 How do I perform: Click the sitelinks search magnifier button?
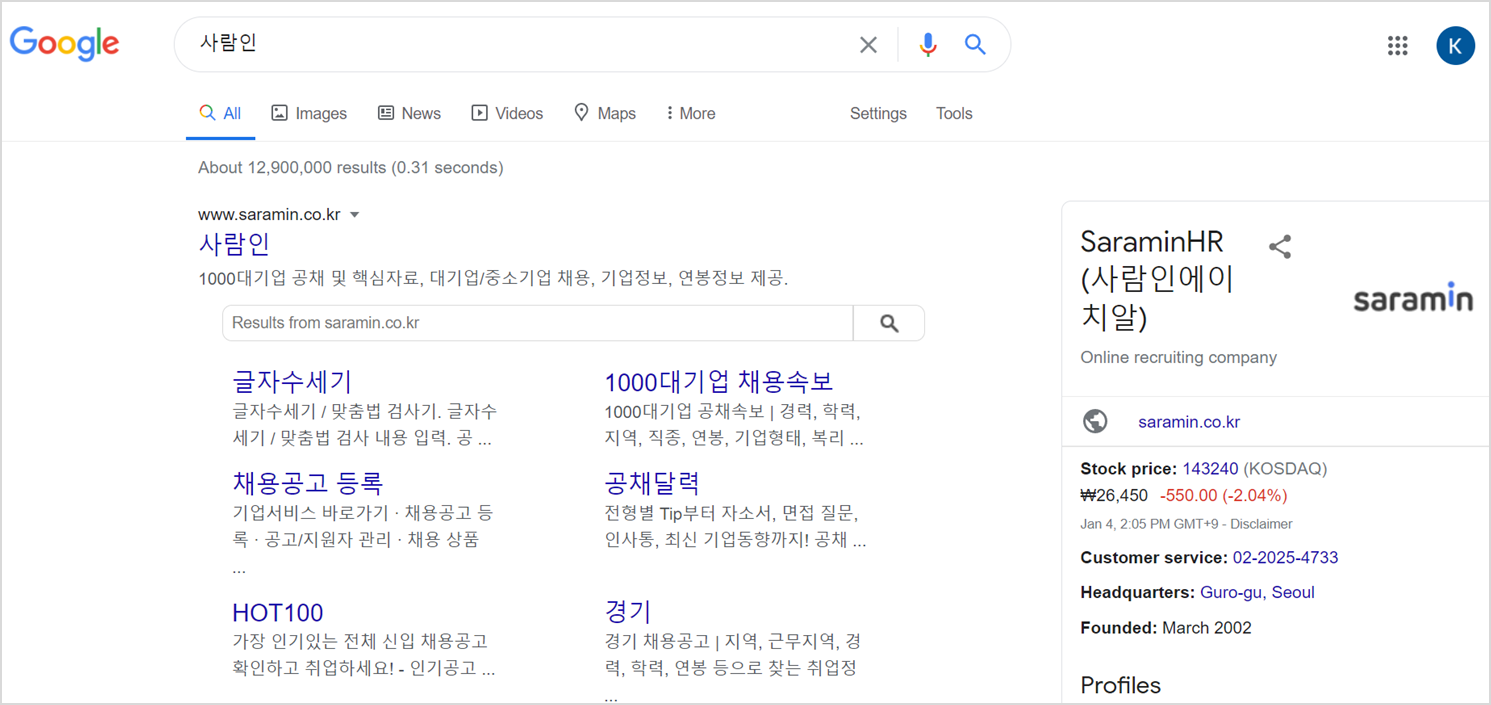pos(889,323)
